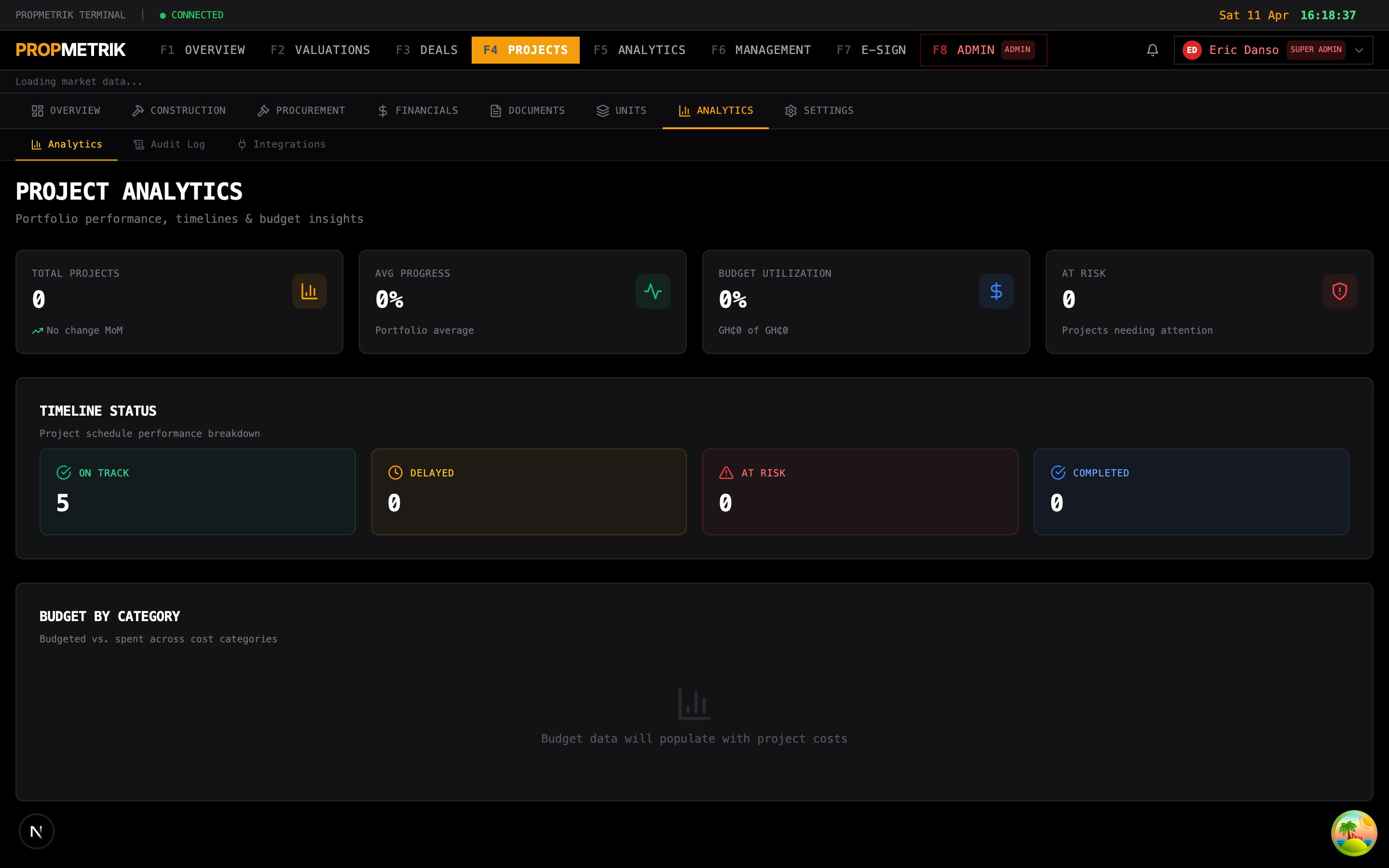The height and width of the screenshot is (868, 1389).
Task: Expand the user menu chevron
Action: pyautogui.click(x=1359, y=50)
